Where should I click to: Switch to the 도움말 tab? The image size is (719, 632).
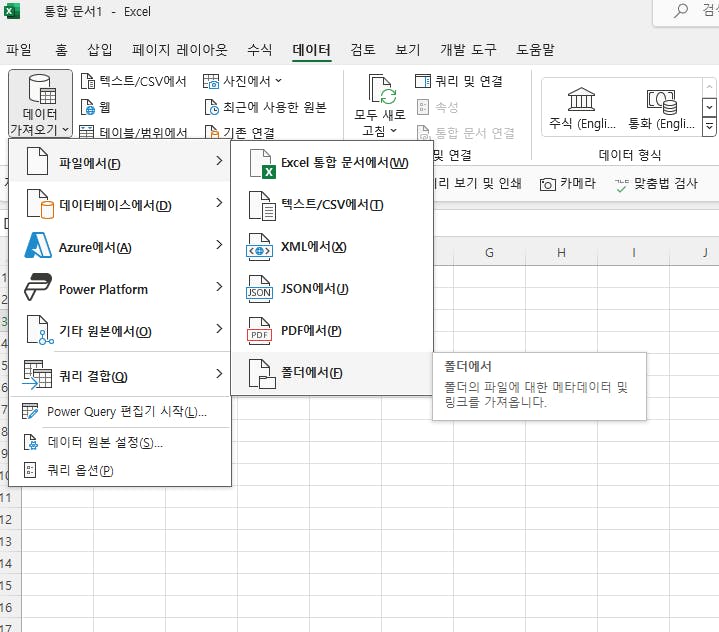[535, 50]
